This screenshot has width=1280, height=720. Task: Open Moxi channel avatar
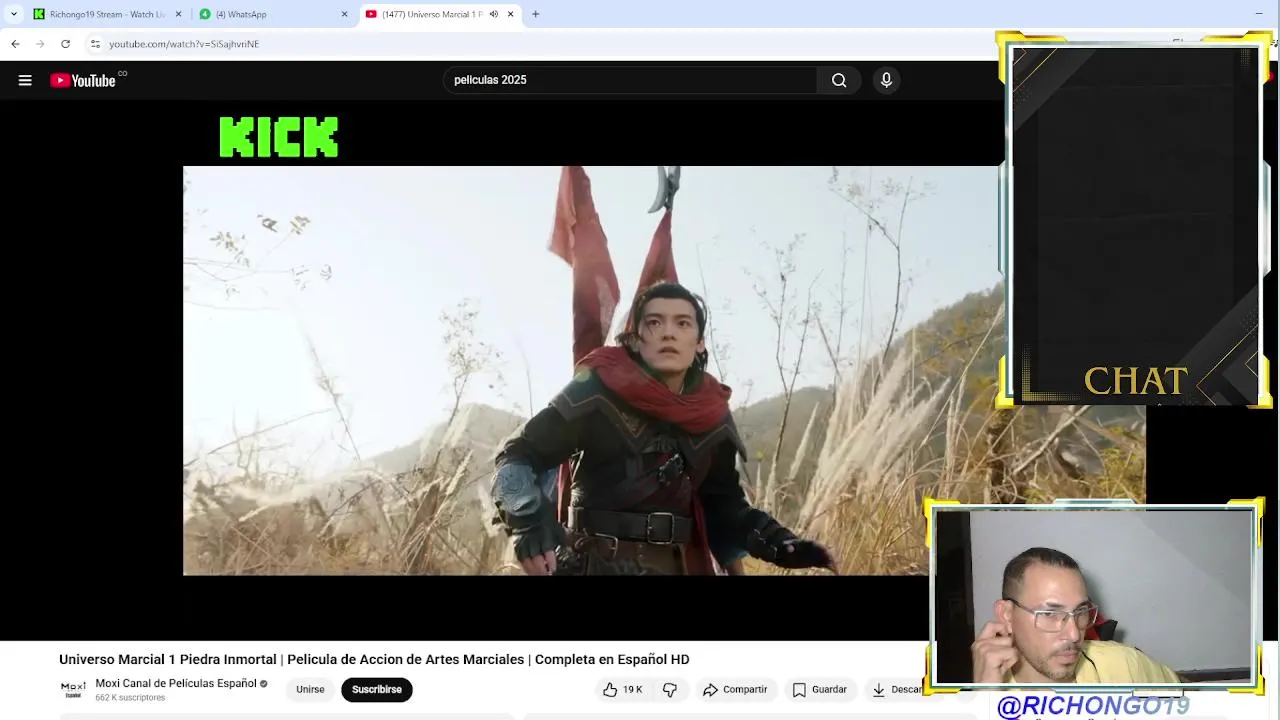(x=73, y=688)
